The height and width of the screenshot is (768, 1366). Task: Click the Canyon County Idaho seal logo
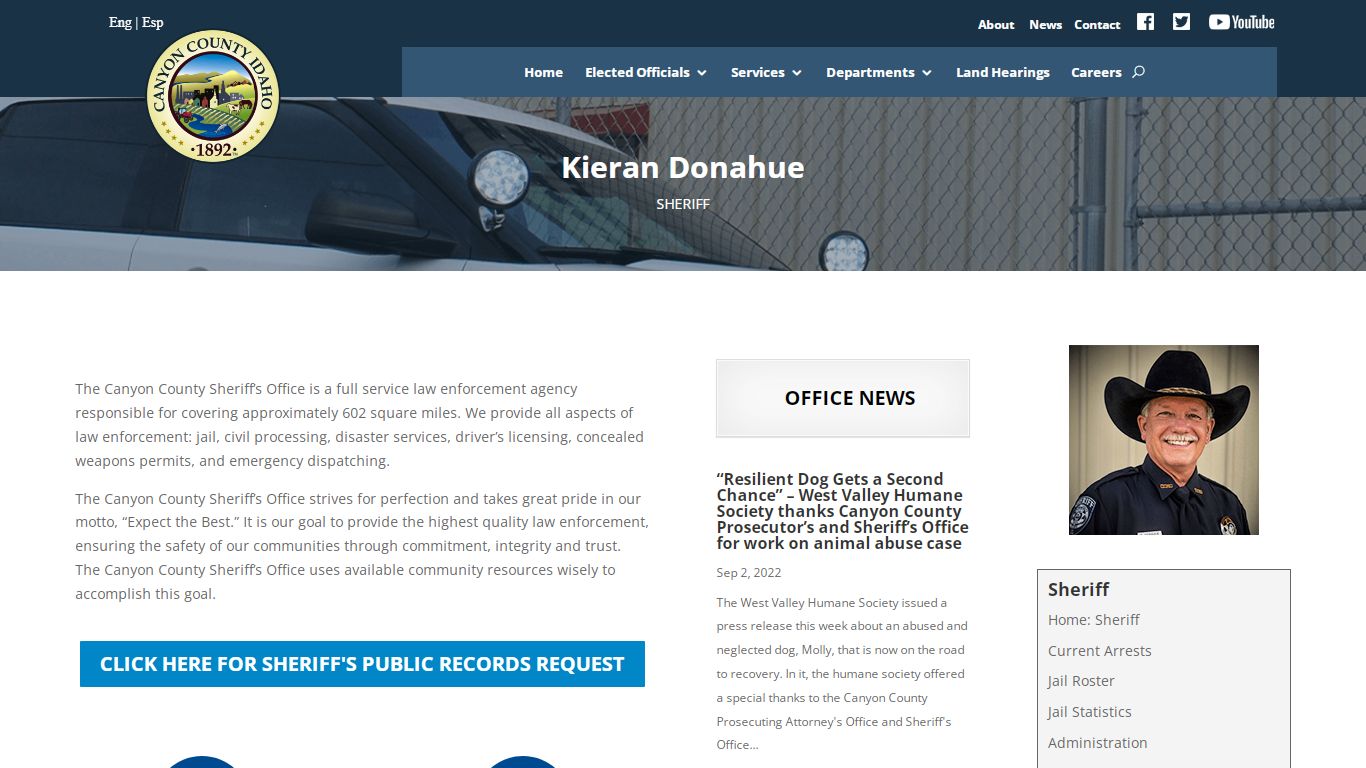pos(213,96)
